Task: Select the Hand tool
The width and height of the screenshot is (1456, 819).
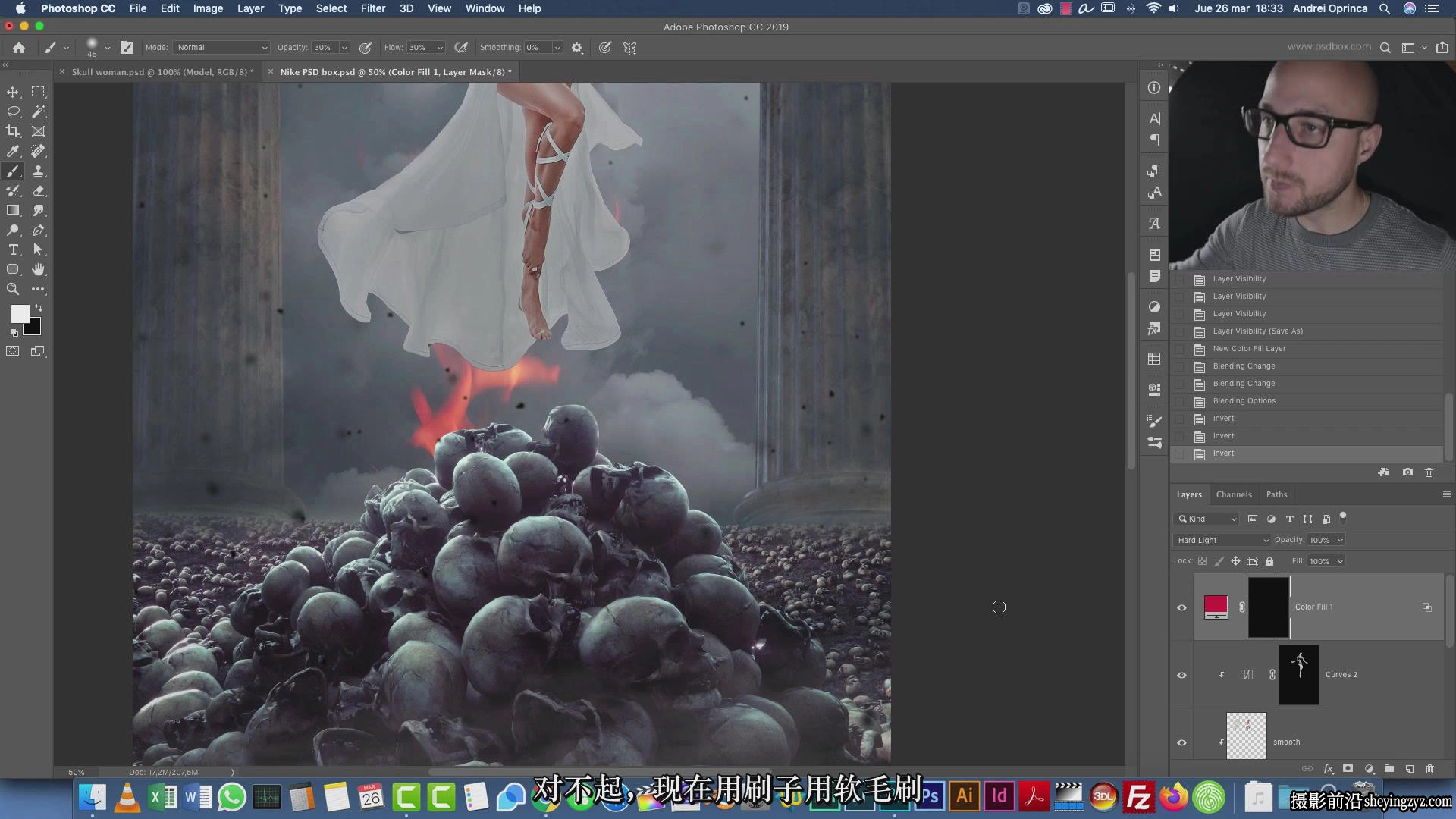Action: [x=38, y=269]
